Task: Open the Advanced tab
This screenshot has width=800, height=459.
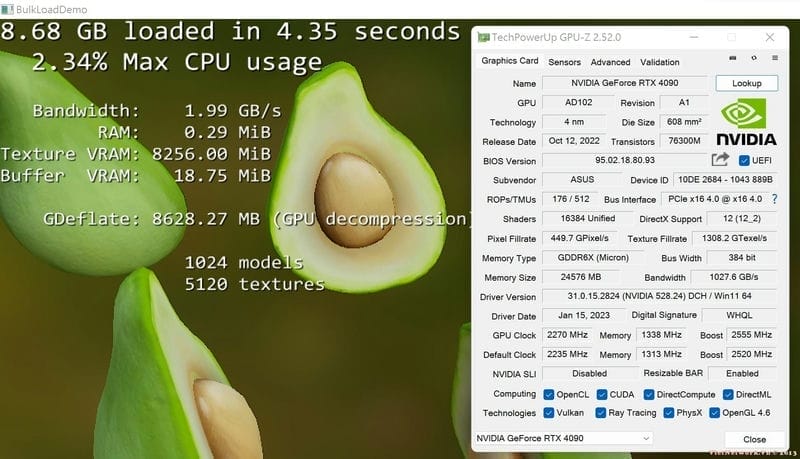Action: tap(610, 62)
